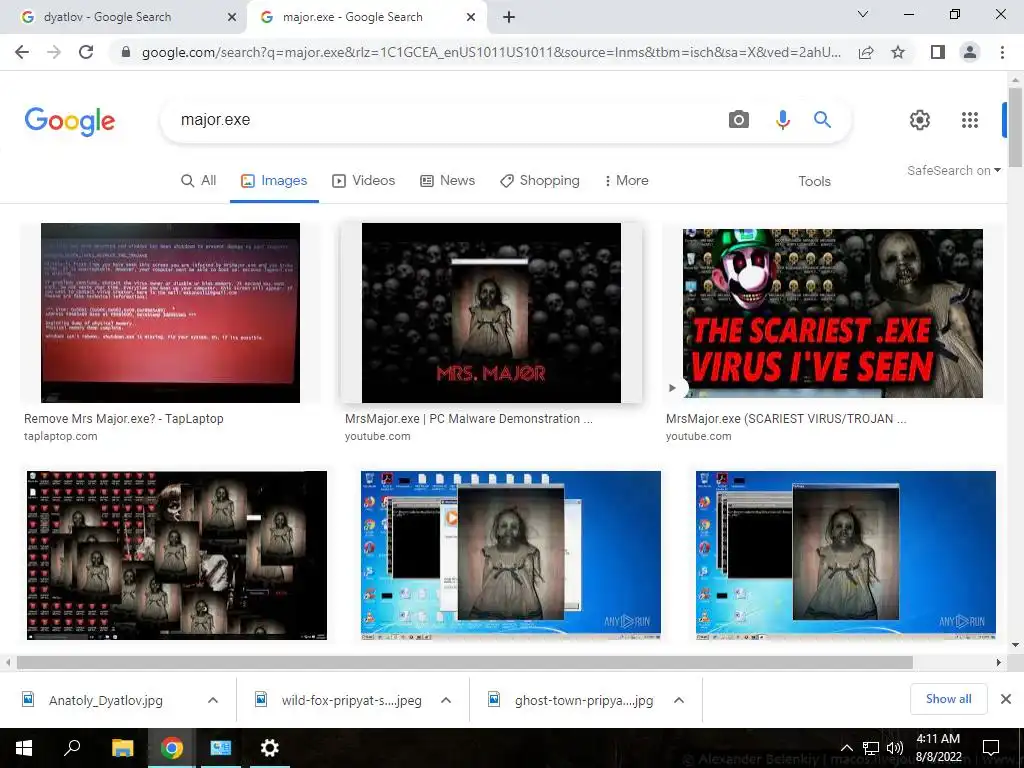The width and height of the screenshot is (1024, 768).
Task: Search by image with camera icon
Action: (x=739, y=120)
